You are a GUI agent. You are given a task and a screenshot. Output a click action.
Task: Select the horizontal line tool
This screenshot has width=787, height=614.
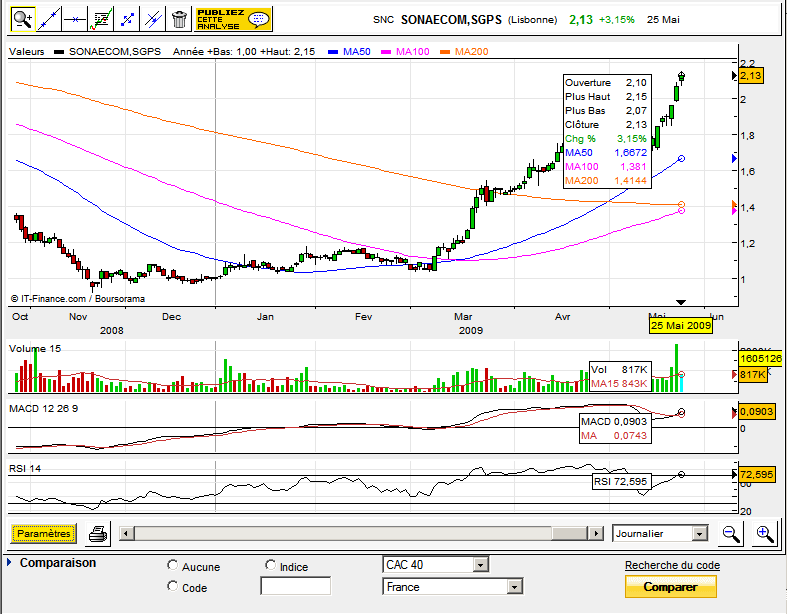[75, 20]
